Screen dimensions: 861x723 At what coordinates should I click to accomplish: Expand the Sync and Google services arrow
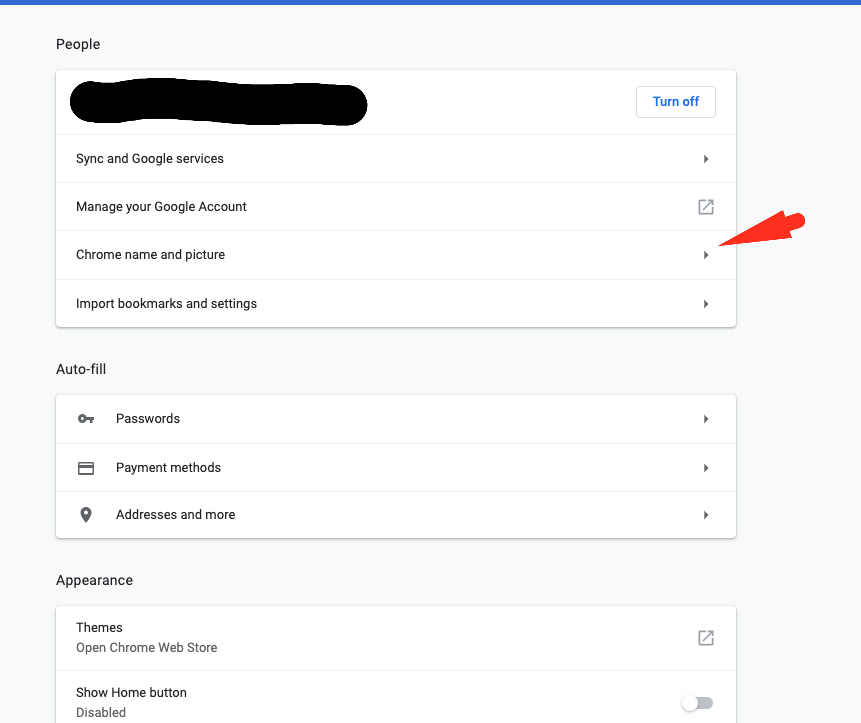(705, 159)
